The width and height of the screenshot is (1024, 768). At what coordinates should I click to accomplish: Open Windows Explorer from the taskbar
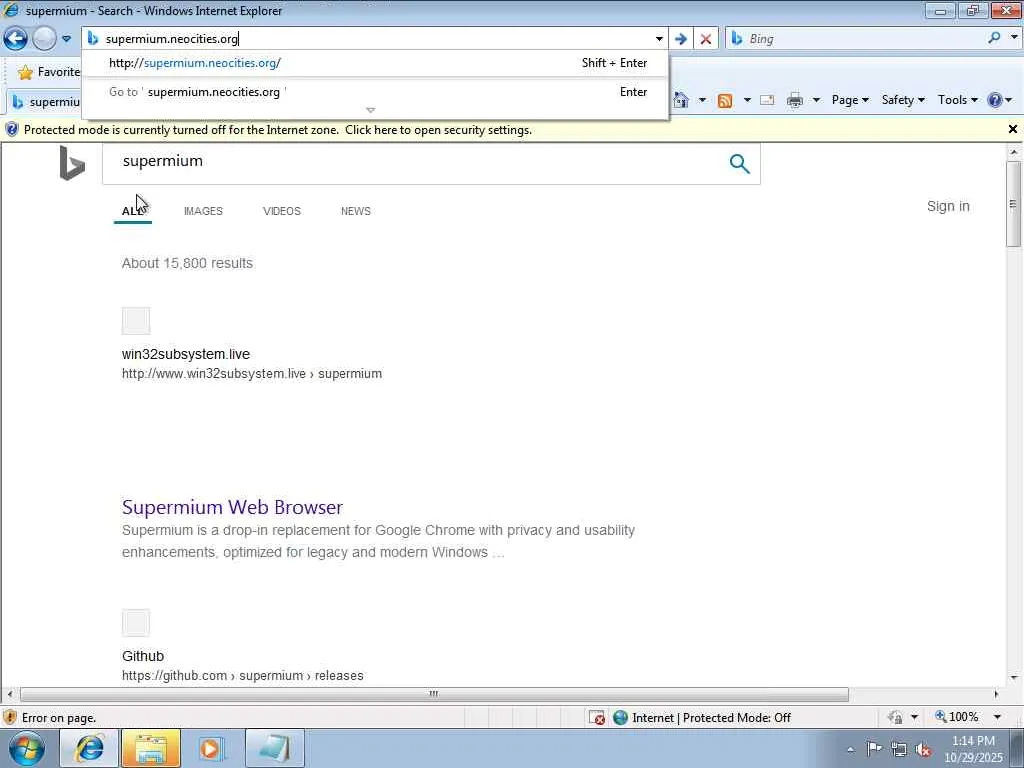click(151, 748)
